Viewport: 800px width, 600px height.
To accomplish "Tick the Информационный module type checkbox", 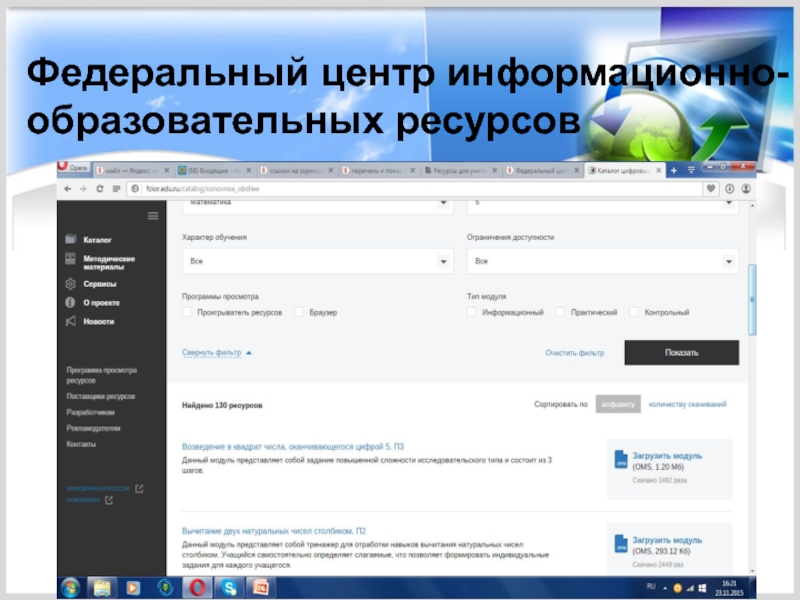I will pos(472,313).
